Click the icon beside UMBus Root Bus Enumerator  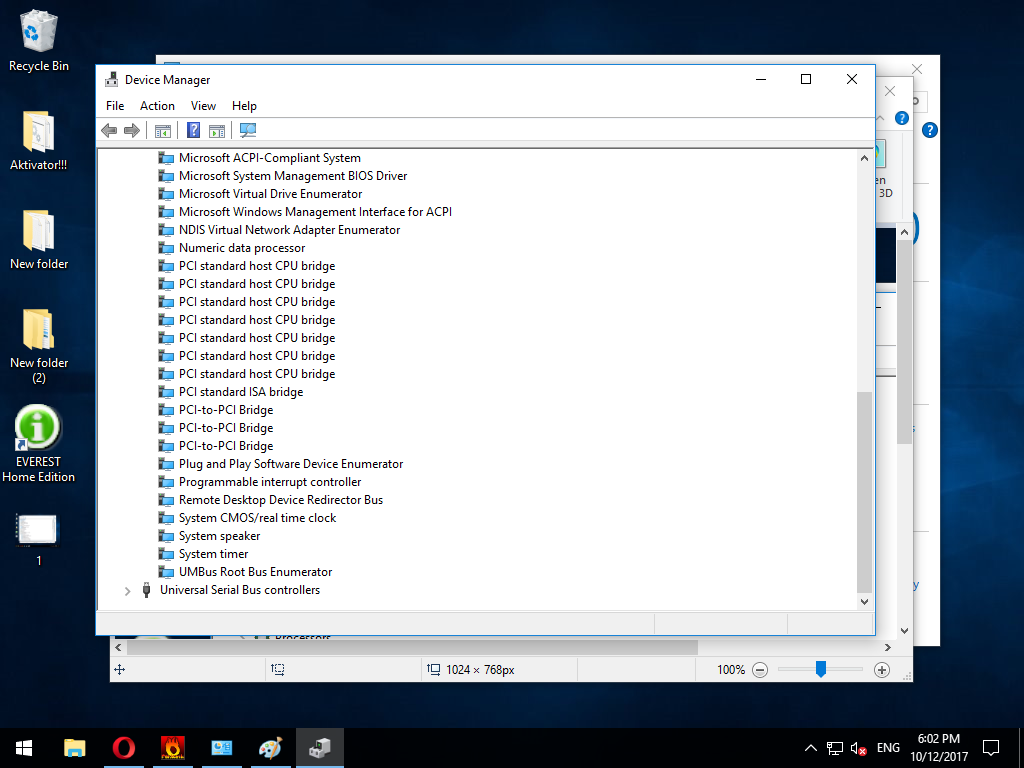[x=167, y=572]
